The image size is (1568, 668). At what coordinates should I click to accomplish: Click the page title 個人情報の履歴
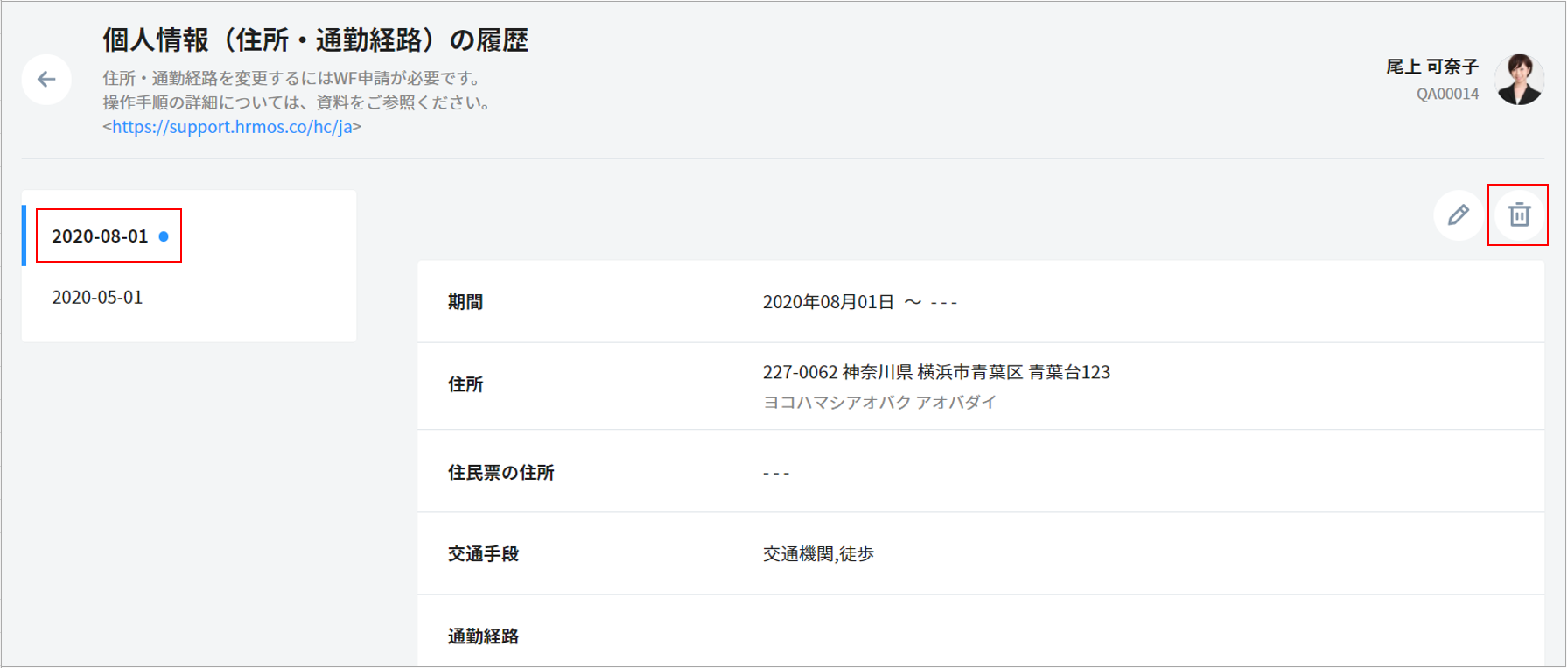[x=315, y=40]
